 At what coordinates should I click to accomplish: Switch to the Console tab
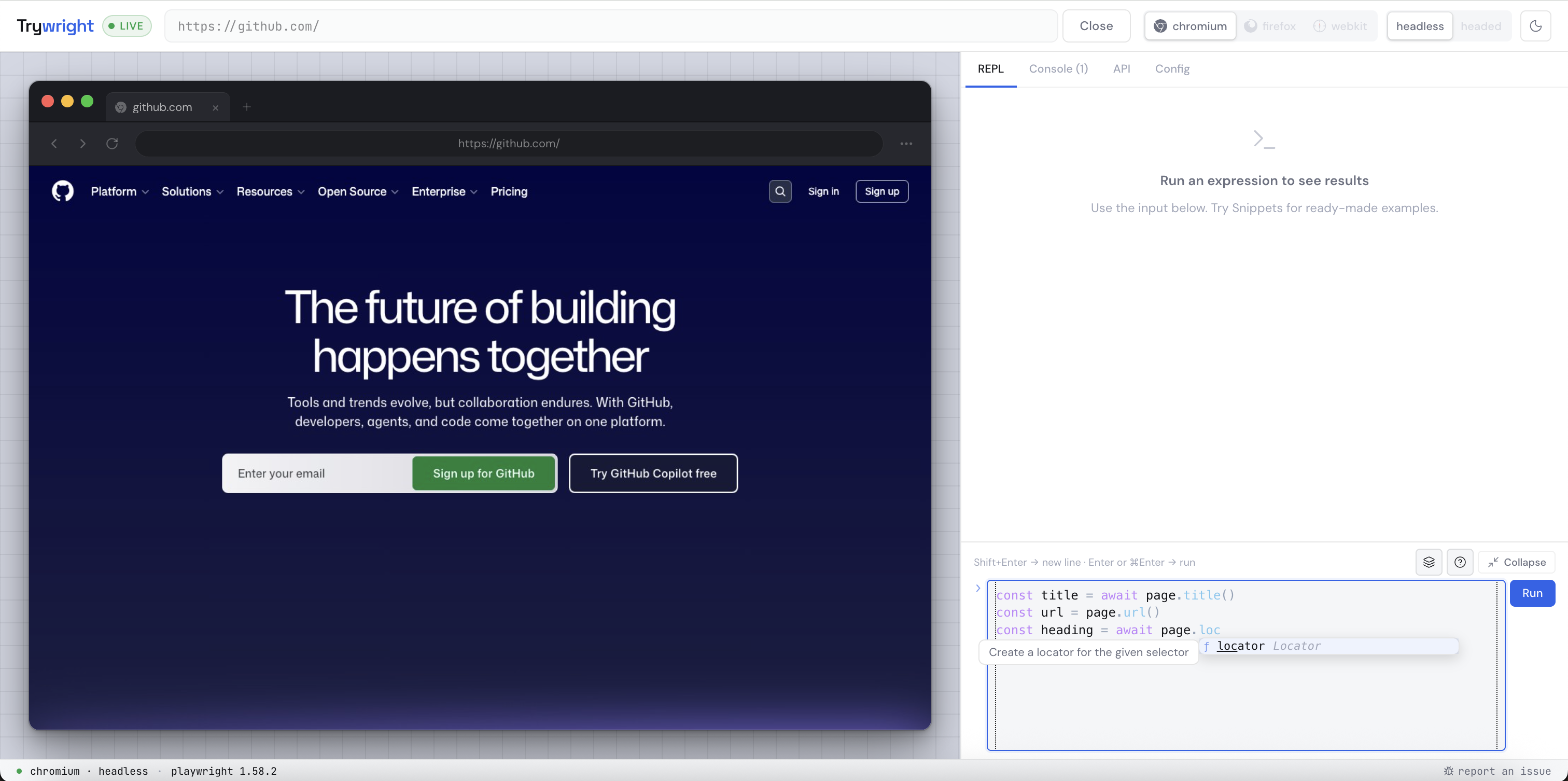[x=1058, y=69]
